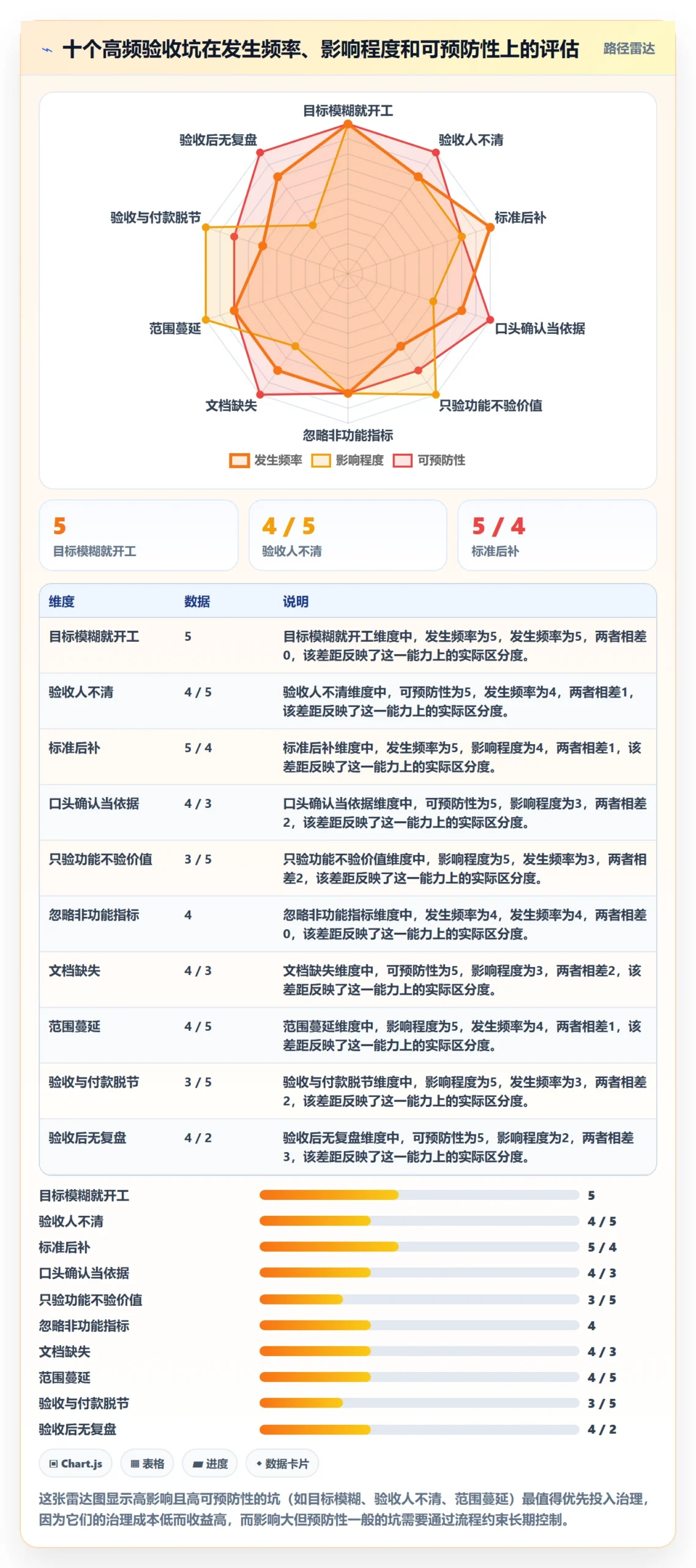Select the 文档缺失 table row name
696x1568 pixels.
tap(74, 971)
